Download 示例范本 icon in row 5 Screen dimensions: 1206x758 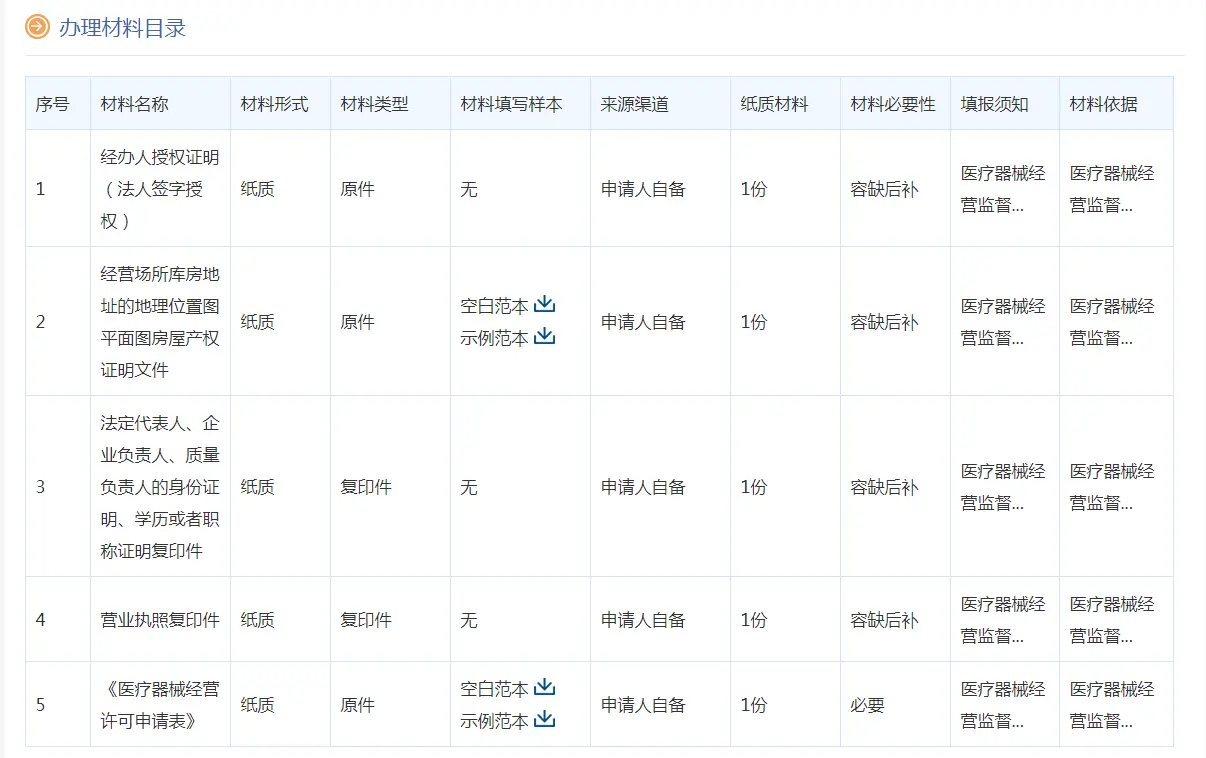544,719
